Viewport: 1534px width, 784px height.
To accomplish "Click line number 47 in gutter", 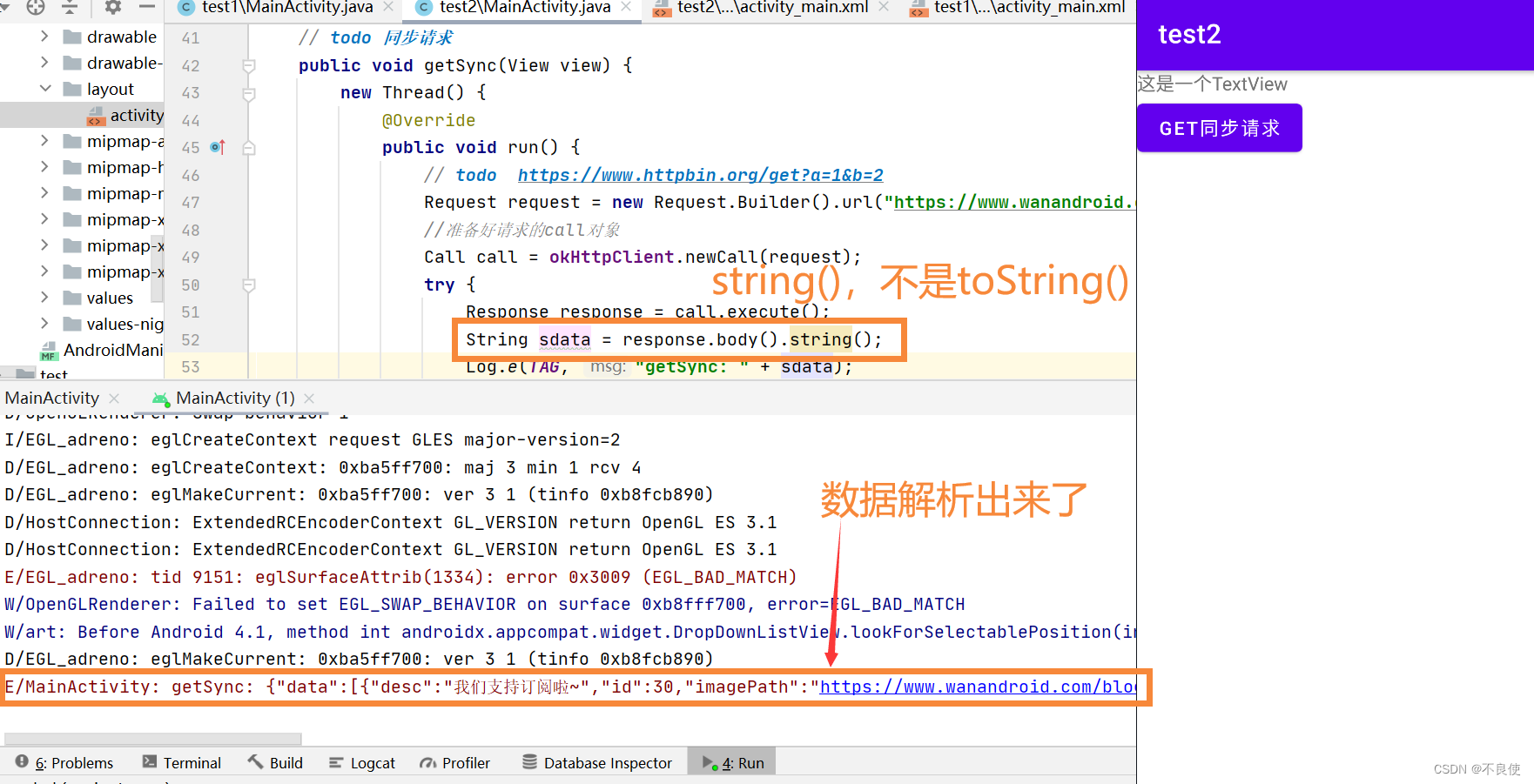I will [x=191, y=203].
